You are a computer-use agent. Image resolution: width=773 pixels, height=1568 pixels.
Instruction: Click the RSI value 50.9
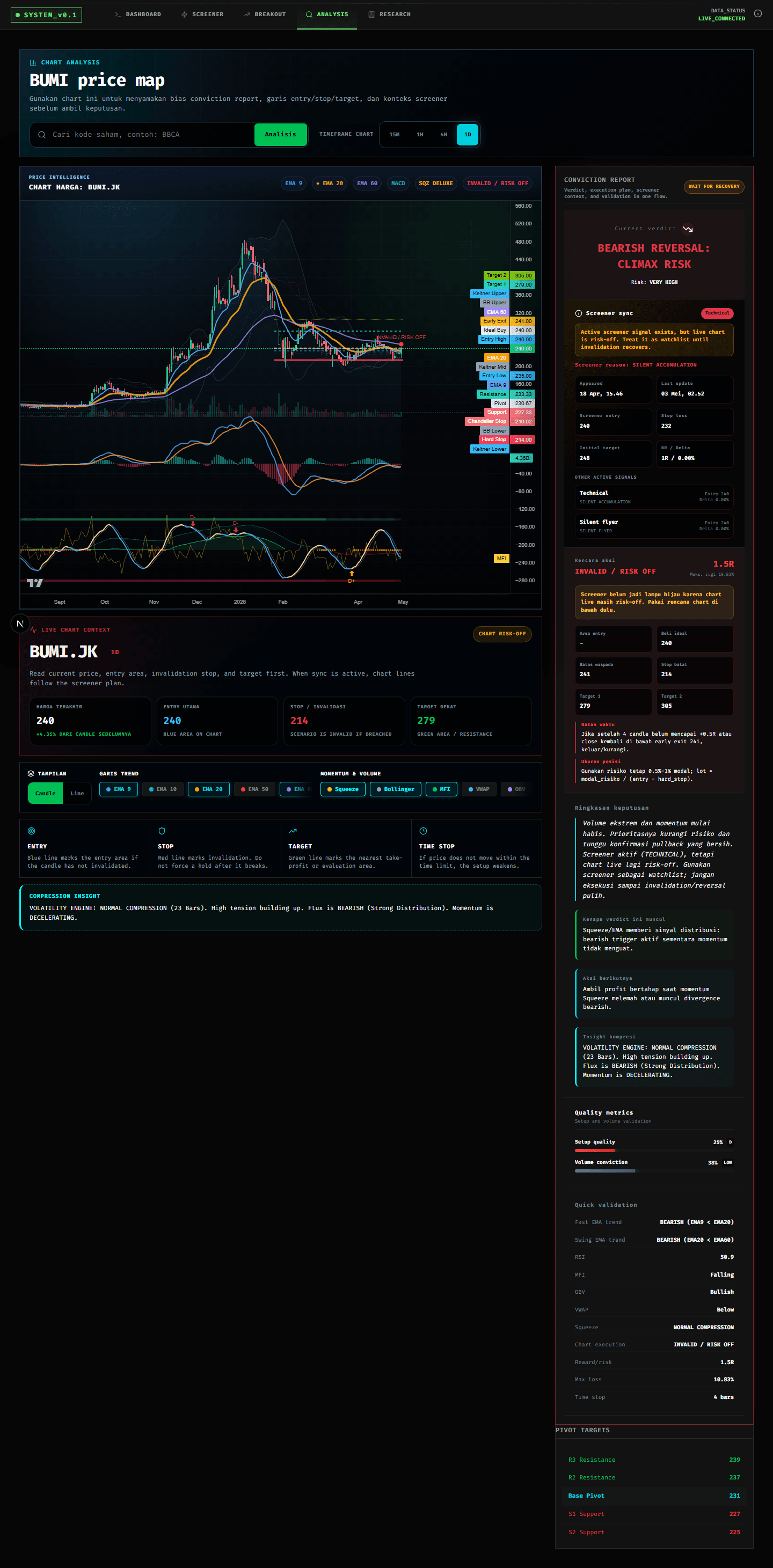point(727,1257)
